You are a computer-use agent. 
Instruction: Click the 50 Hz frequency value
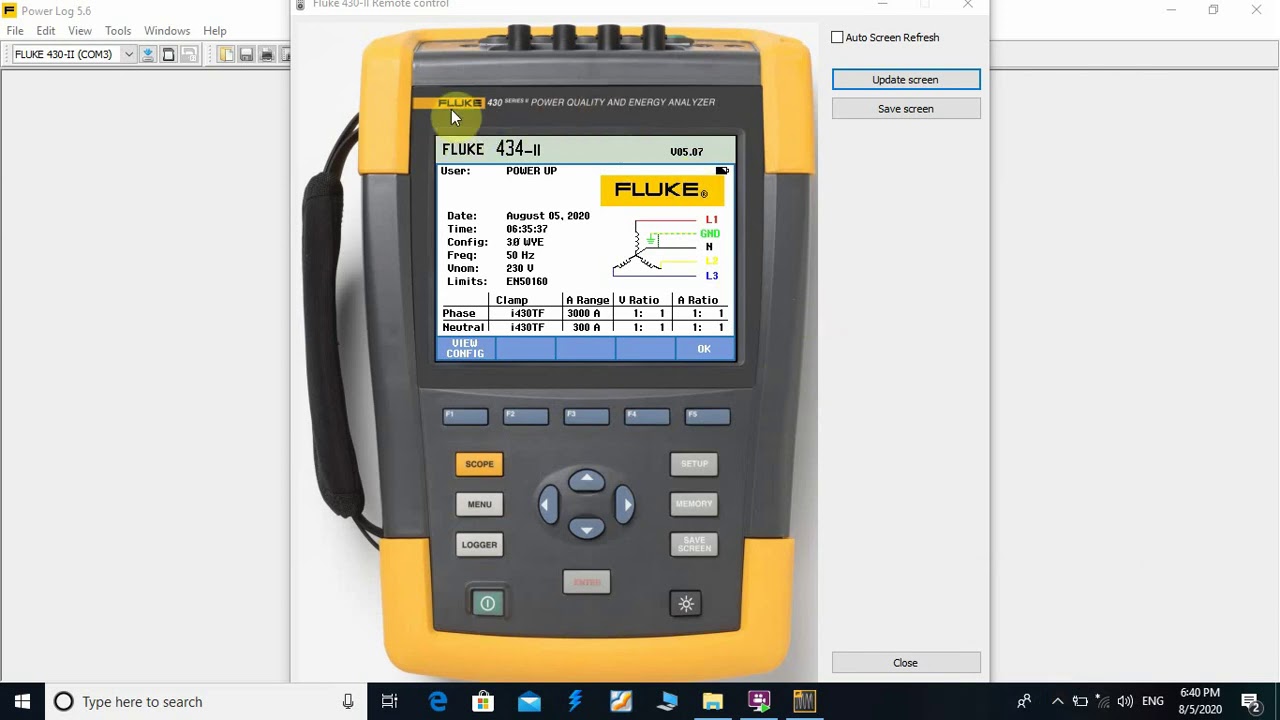pos(520,256)
